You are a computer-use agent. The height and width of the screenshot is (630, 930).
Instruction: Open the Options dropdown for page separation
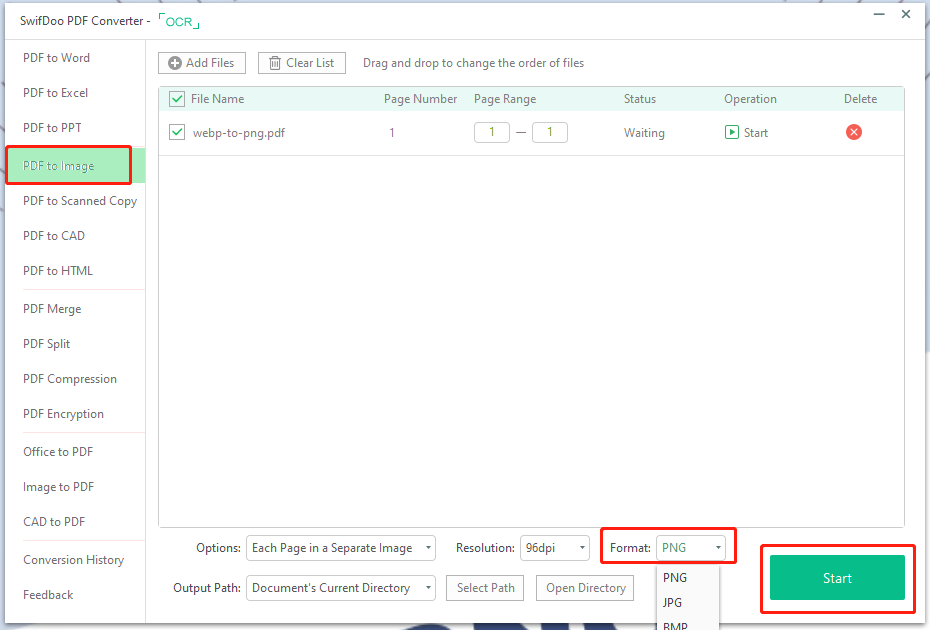click(x=340, y=548)
